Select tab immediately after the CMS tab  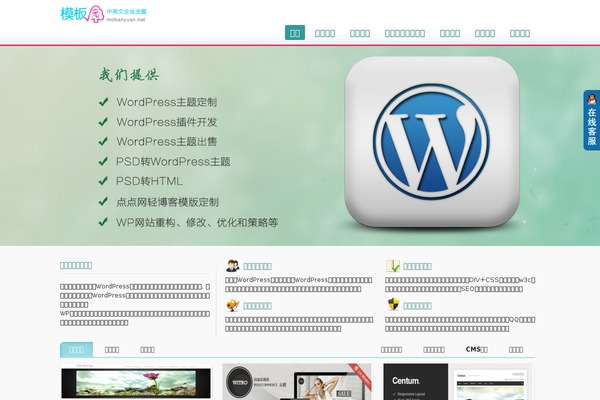coord(516,349)
